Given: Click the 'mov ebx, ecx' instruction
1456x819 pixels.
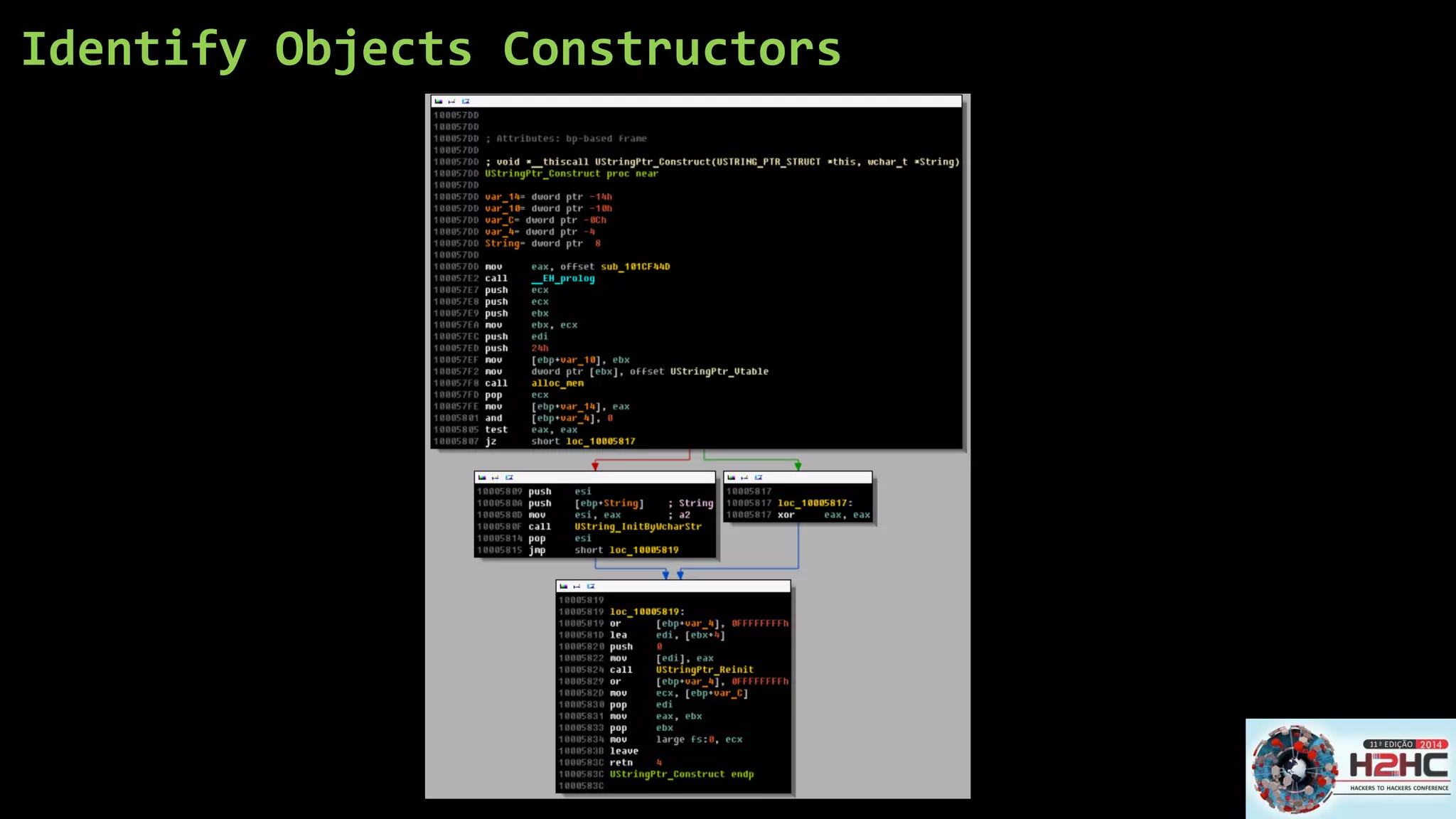Looking at the screenshot, I should [x=531, y=326].
